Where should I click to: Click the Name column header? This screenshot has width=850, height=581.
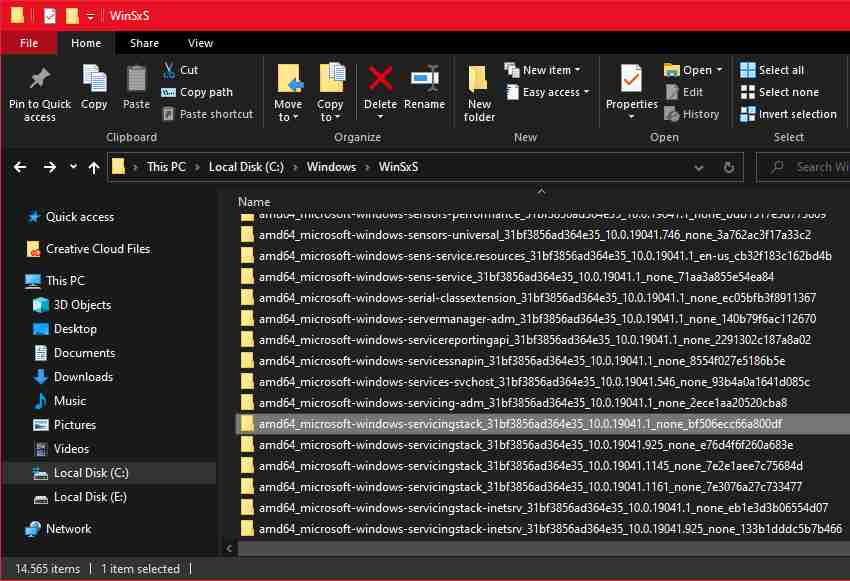tap(254, 202)
